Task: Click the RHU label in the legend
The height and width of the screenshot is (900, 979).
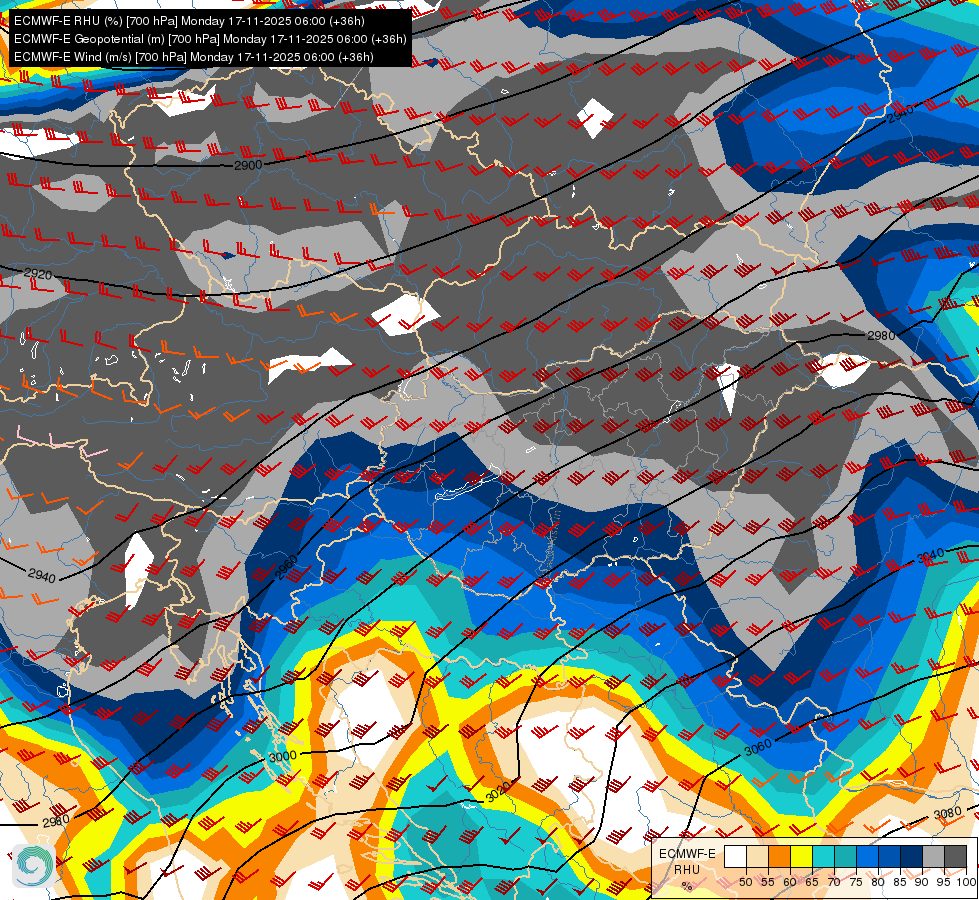Action: point(687,870)
